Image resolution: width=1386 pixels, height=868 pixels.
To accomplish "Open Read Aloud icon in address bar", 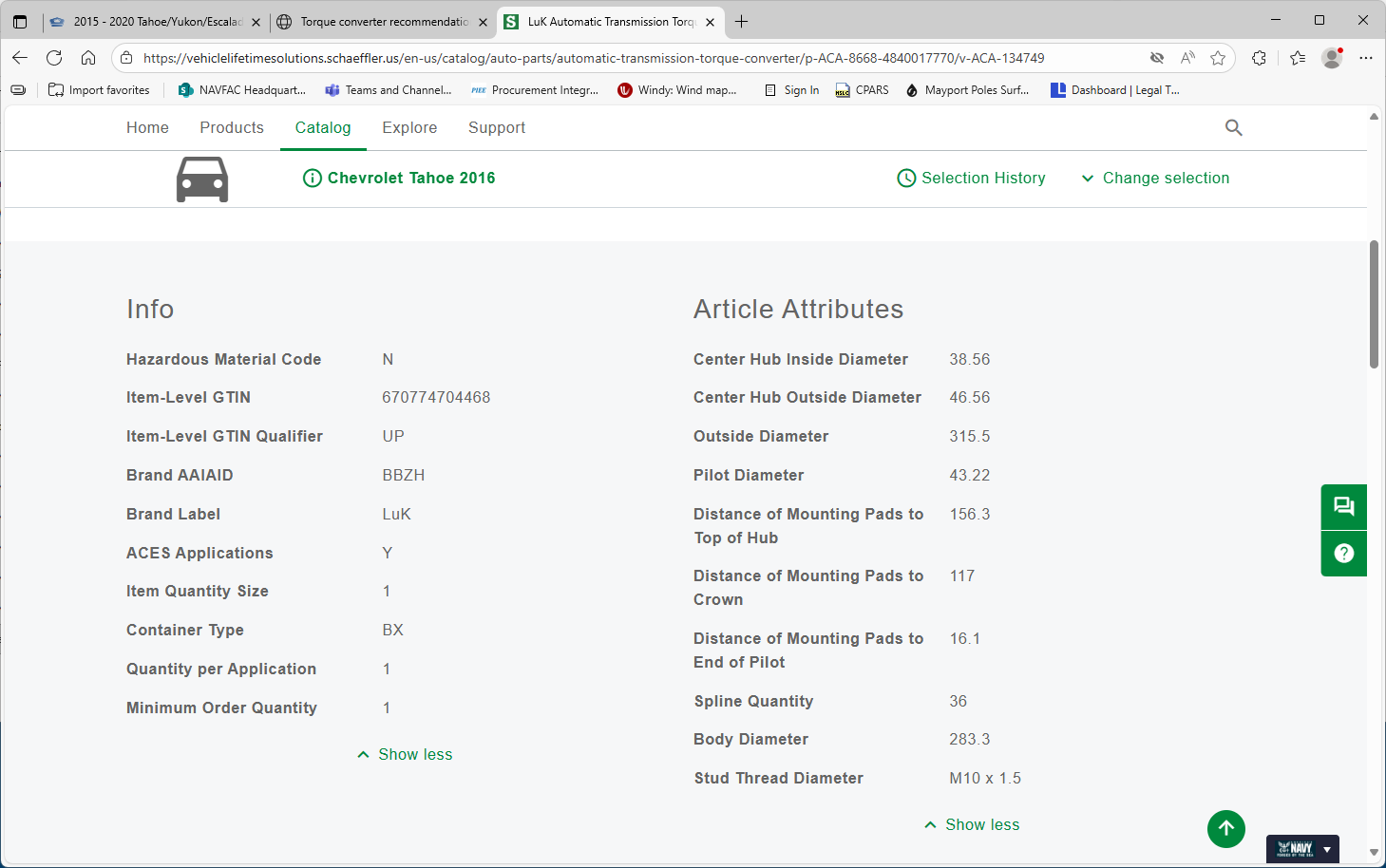I will pyautogui.click(x=1187, y=58).
